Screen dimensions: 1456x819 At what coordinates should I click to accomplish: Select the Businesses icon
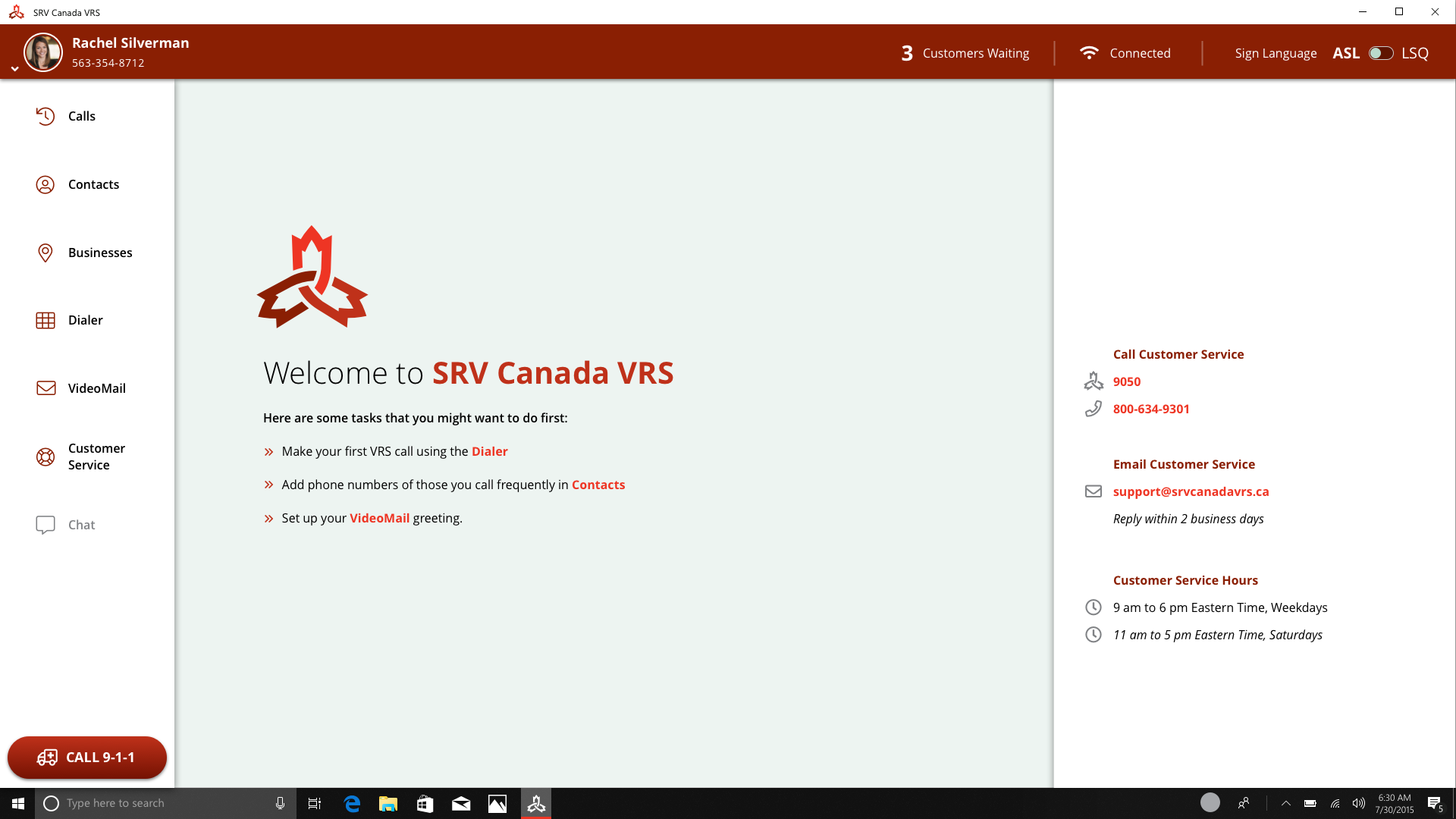coord(45,253)
